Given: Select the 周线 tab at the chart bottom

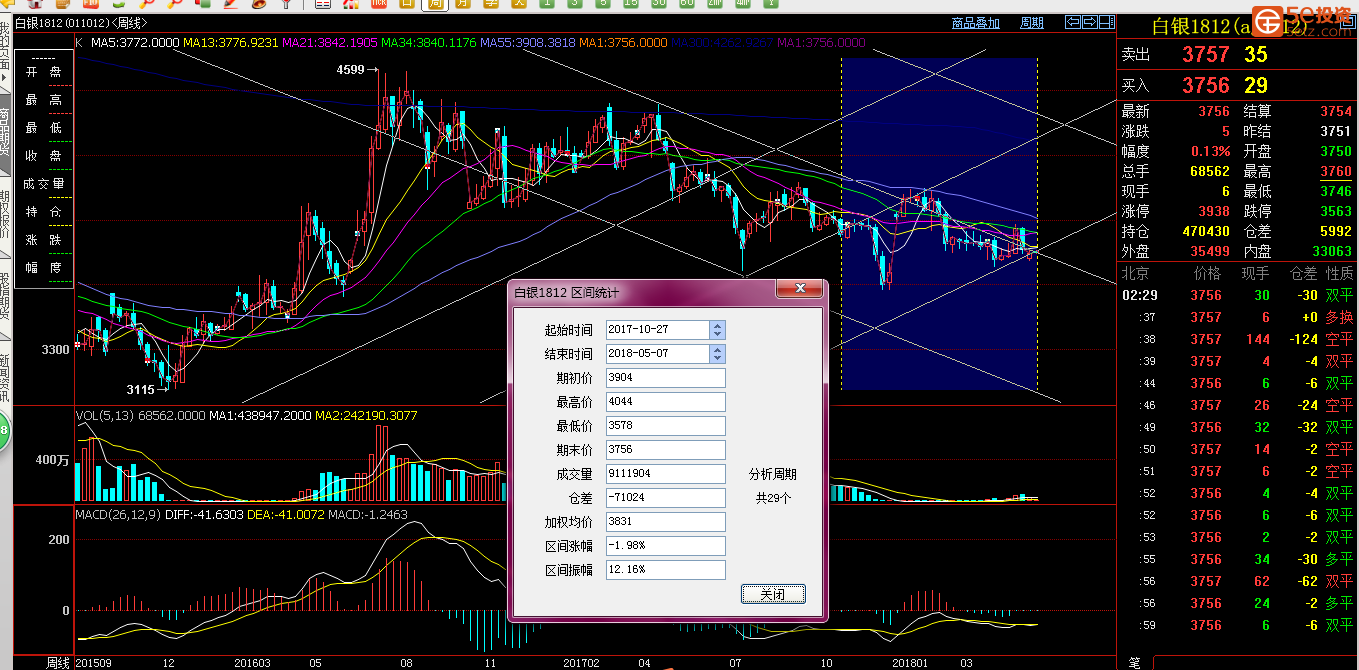Looking at the screenshot, I should pyautogui.click(x=58, y=662).
